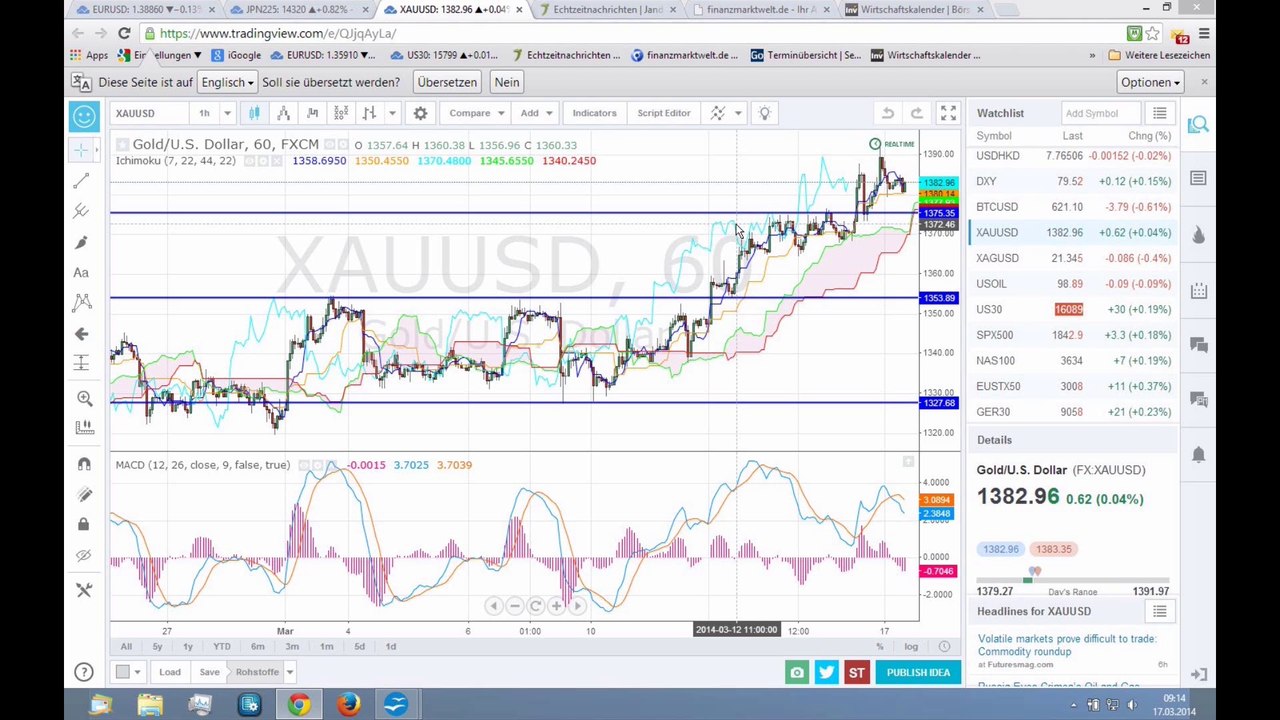
Task: Toggle log scale on price axis
Action: coord(911,647)
